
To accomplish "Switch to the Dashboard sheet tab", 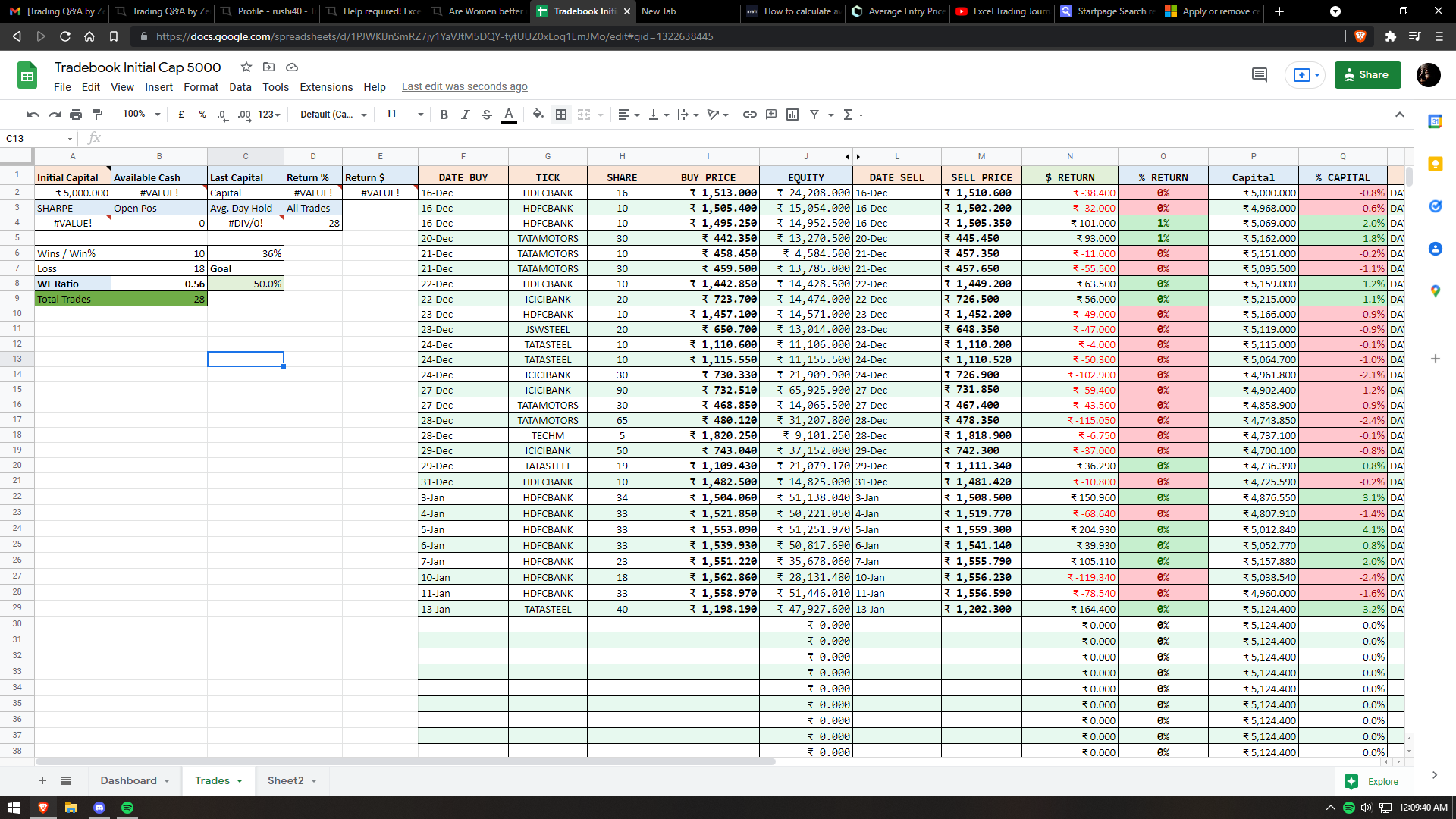I will pyautogui.click(x=129, y=780).
